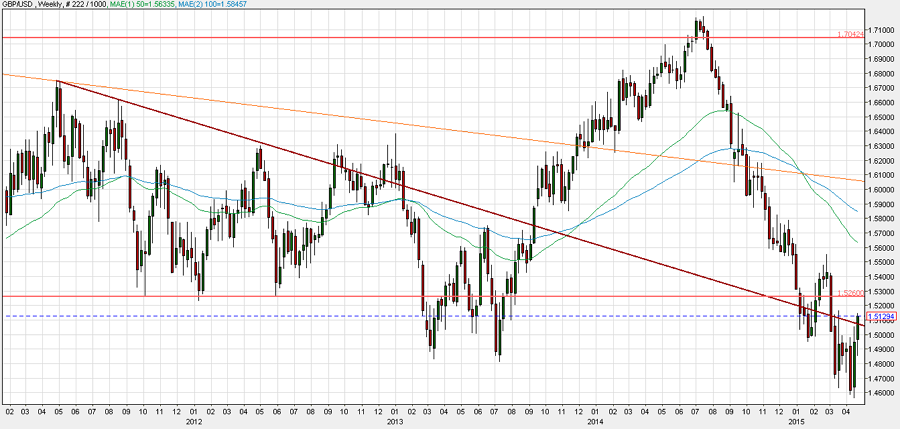
Task: Select the 1.57000 value on price axis
Action: 882,233
